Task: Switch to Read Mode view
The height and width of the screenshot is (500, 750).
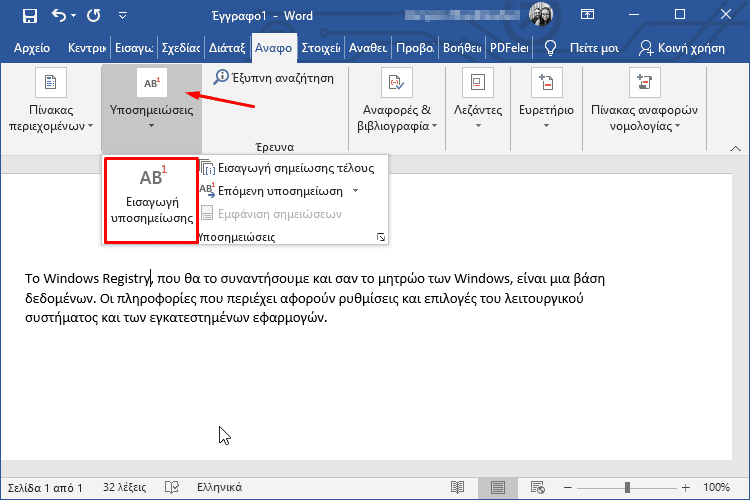Action: point(458,488)
